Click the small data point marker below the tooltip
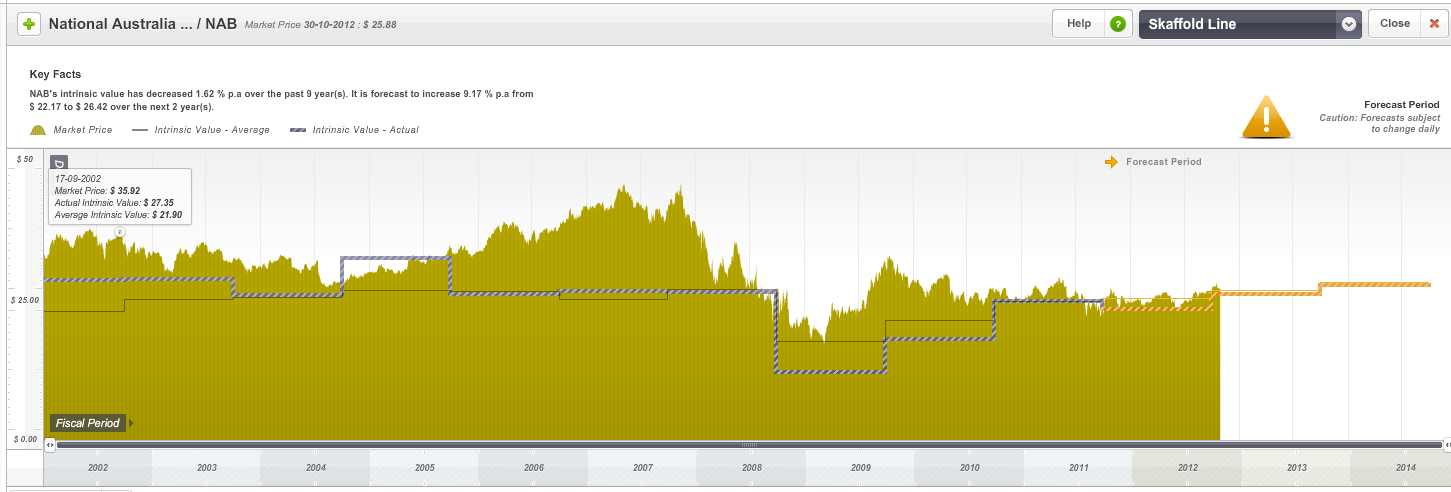 [119, 232]
